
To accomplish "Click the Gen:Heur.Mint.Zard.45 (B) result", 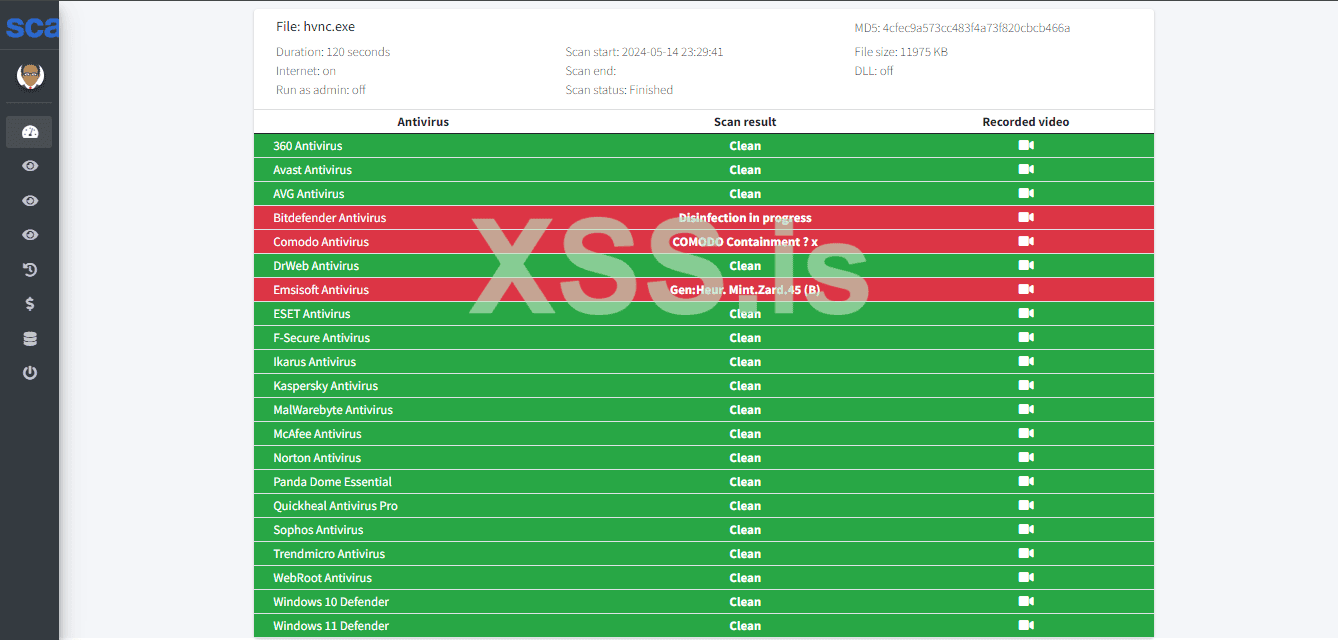I will pyautogui.click(x=745, y=290).
